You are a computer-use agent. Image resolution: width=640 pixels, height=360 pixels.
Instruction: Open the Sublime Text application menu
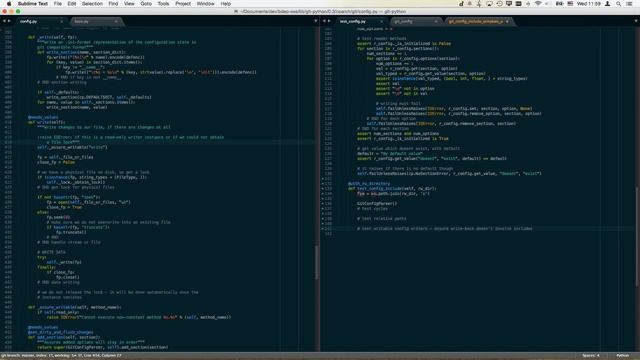click(33, 4)
